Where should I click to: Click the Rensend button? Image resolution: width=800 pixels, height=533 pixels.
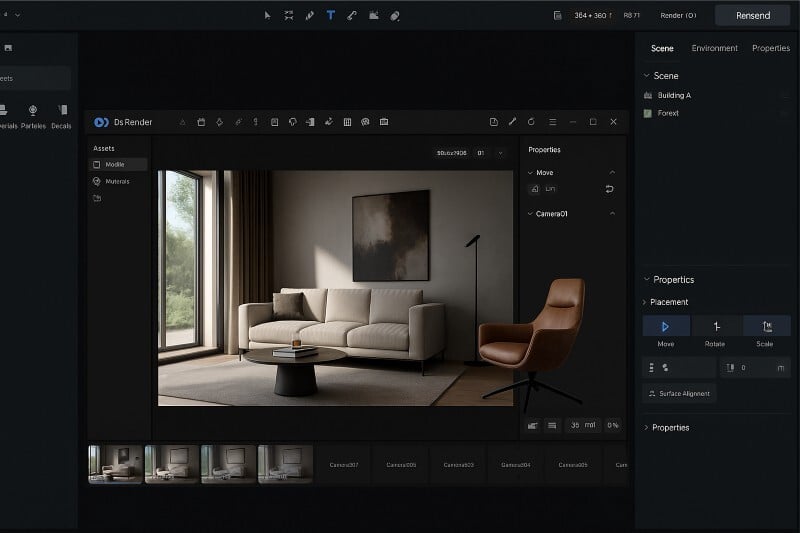point(752,16)
